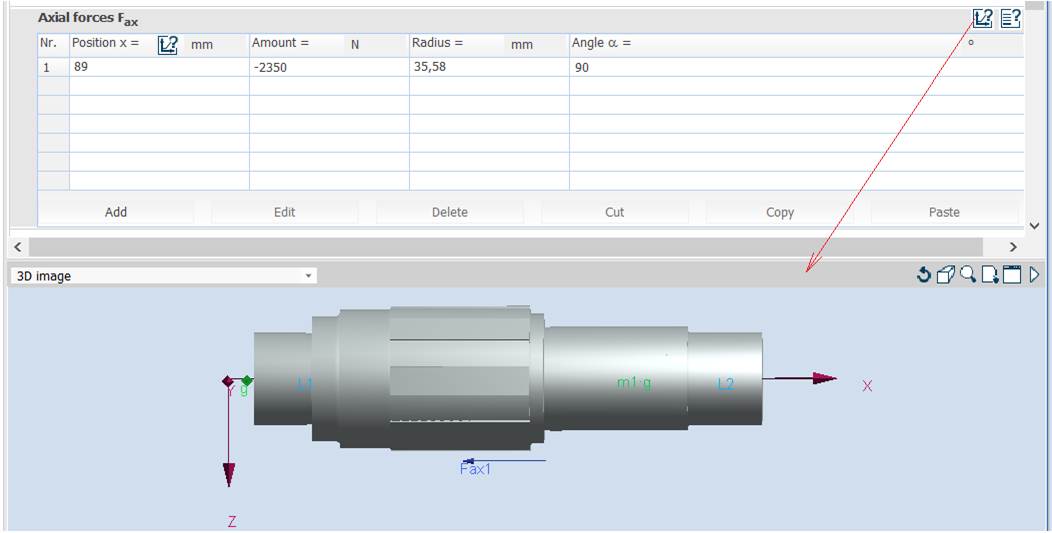
Task: Open the 3D image in separate window
Action: coord(1012,275)
